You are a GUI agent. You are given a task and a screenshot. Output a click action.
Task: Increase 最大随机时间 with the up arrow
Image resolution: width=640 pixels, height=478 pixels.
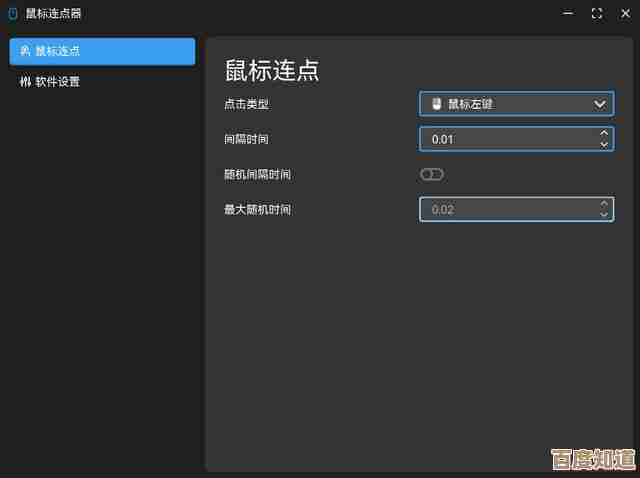pos(603,203)
